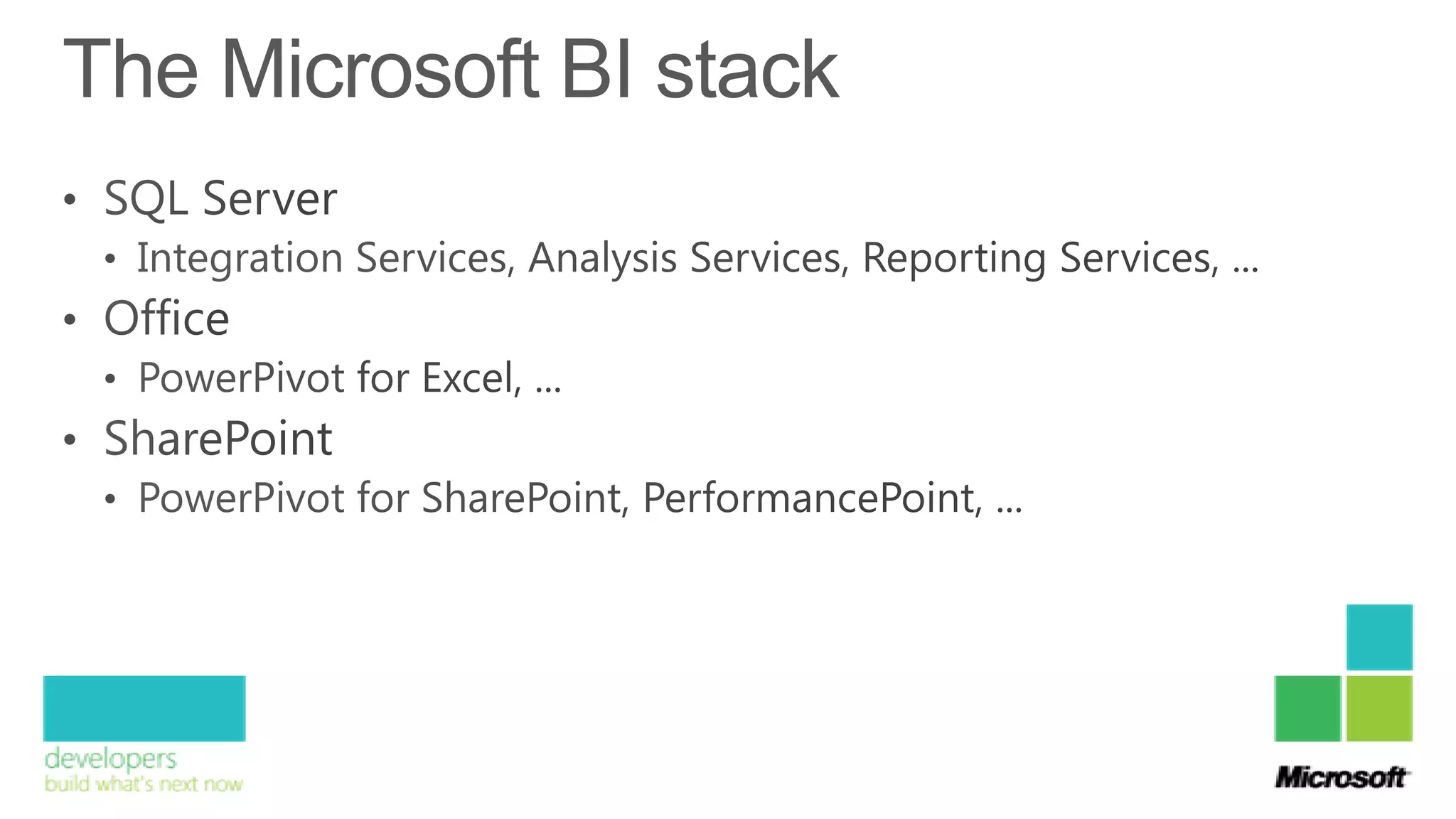Click the 'SharePoint' bullet heading

(x=218, y=439)
